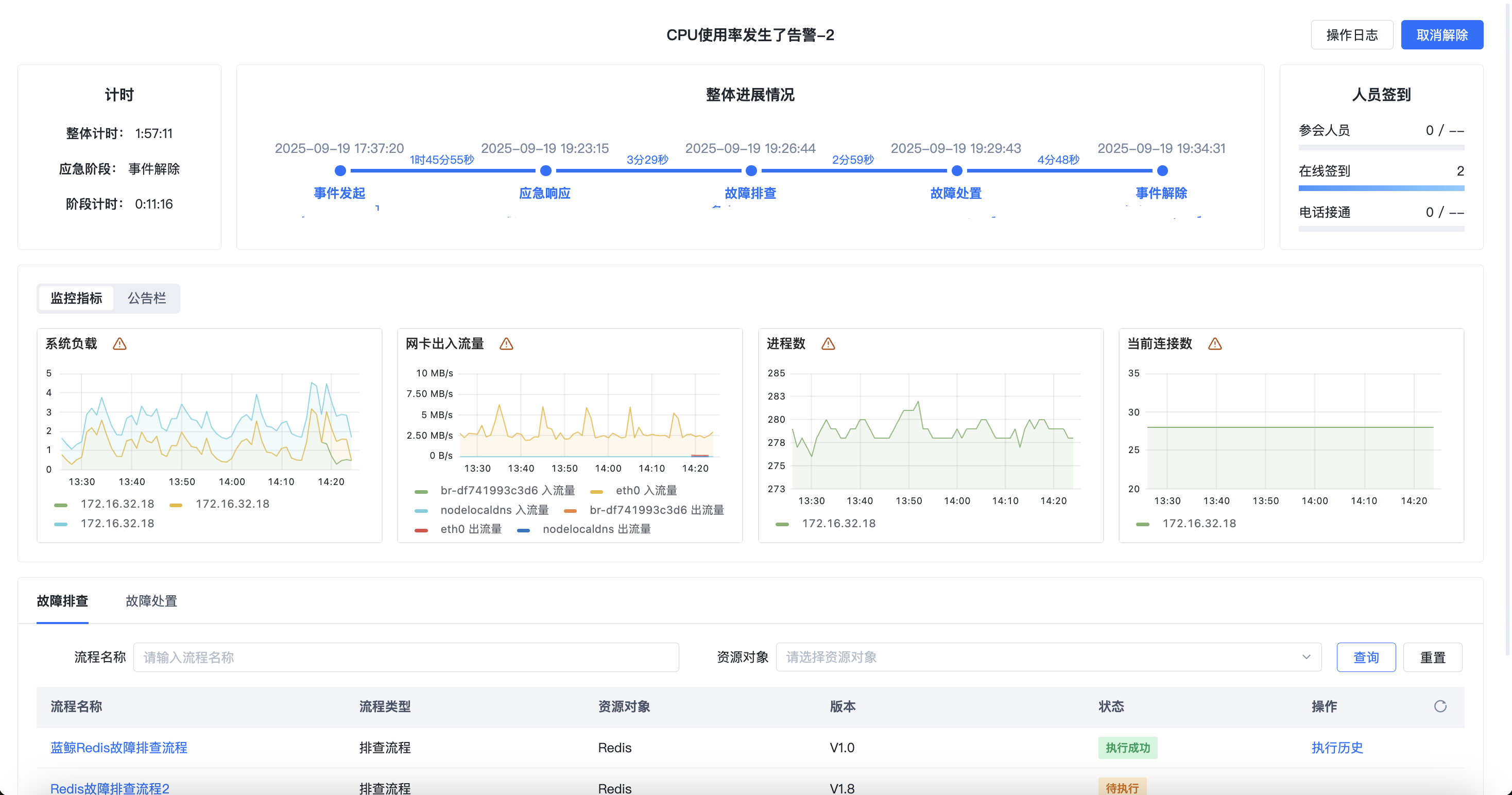The image size is (1512, 795).
Task: Click the 流程名称 input field
Action: pos(406,657)
